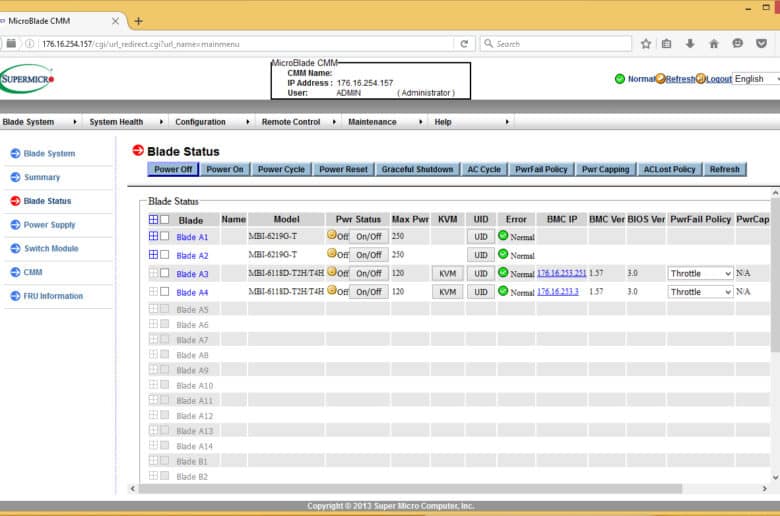Click the Blade System sidebar arrow icon
The image size is (780, 516).
pyautogui.click(x=15, y=153)
